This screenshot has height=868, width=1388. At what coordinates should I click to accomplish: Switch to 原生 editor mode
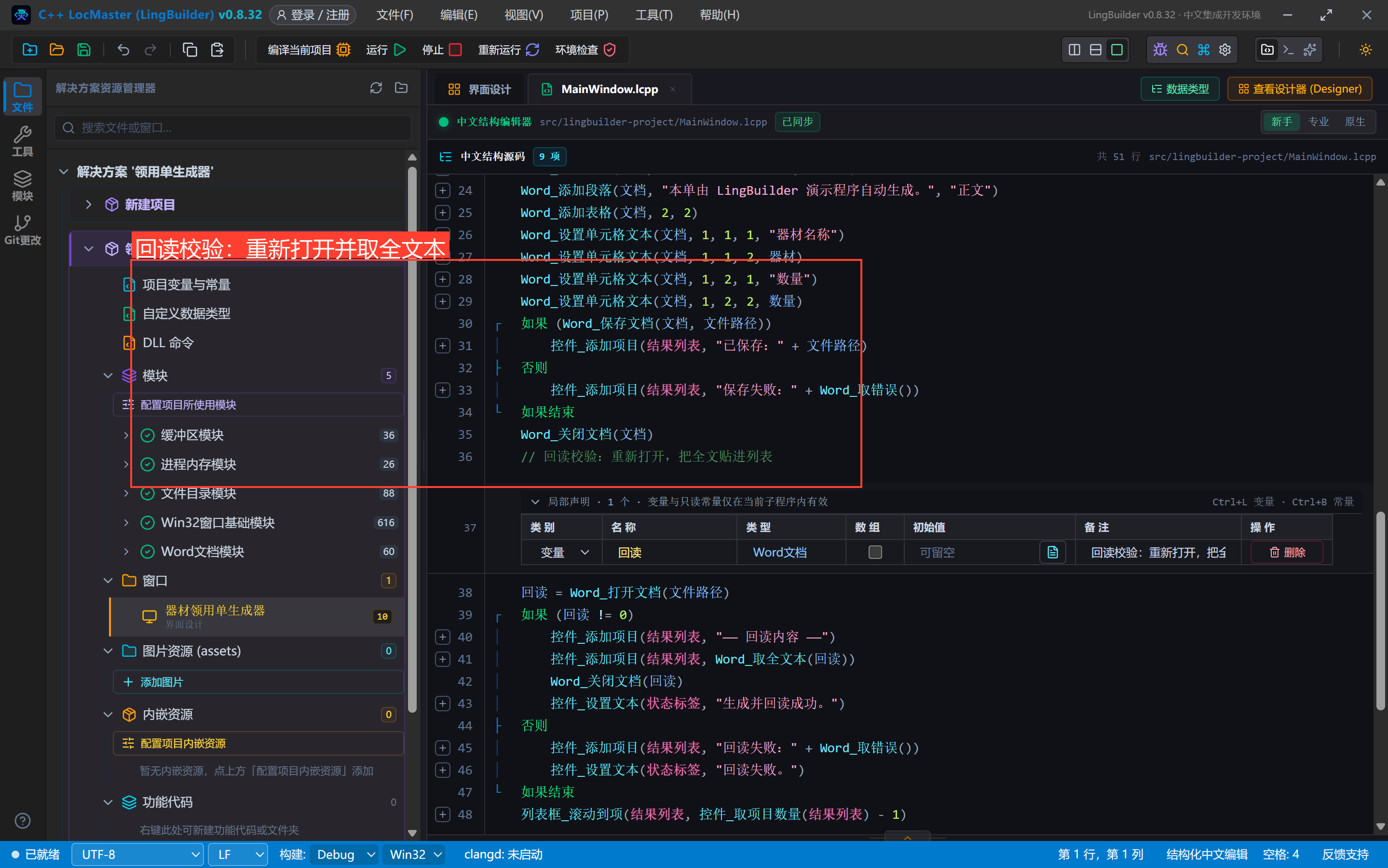click(x=1355, y=122)
